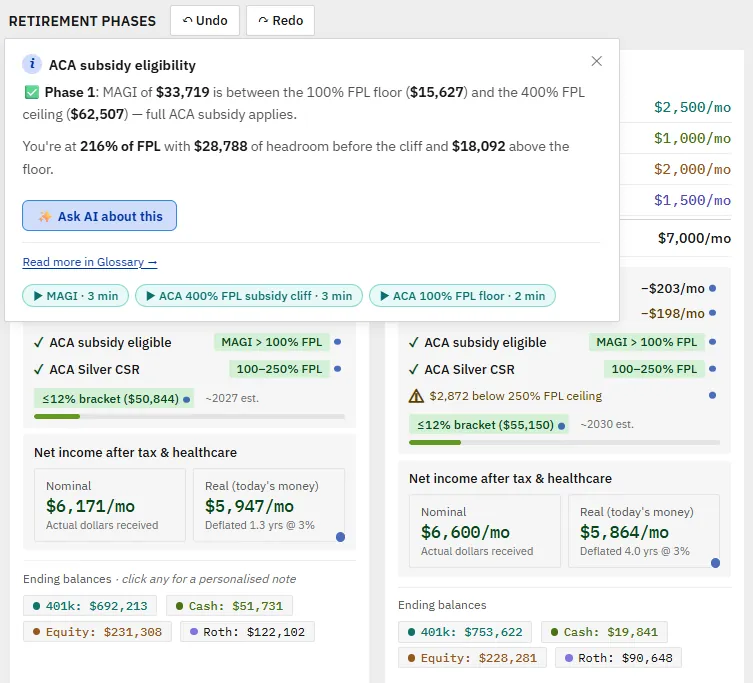Click Nominal $6,600/mo card
Viewport: 753px width, 683px height.
485,531
